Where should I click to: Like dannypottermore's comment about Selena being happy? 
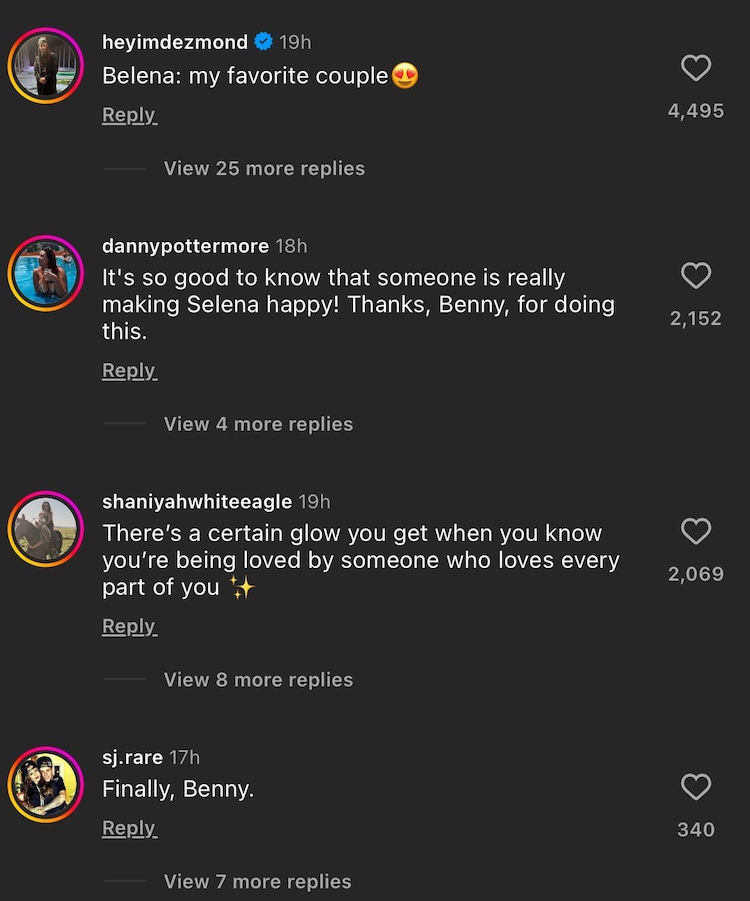(x=696, y=276)
